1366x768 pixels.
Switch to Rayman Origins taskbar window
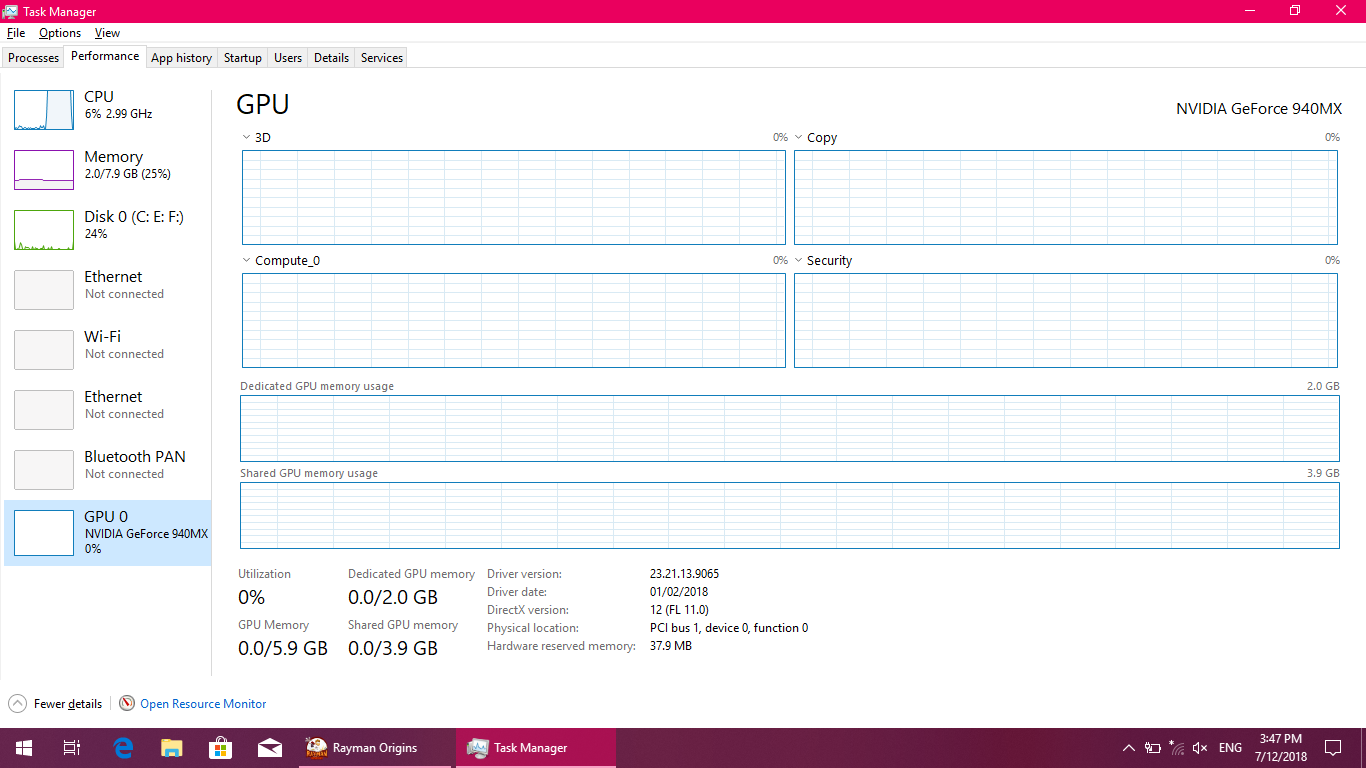point(377,748)
